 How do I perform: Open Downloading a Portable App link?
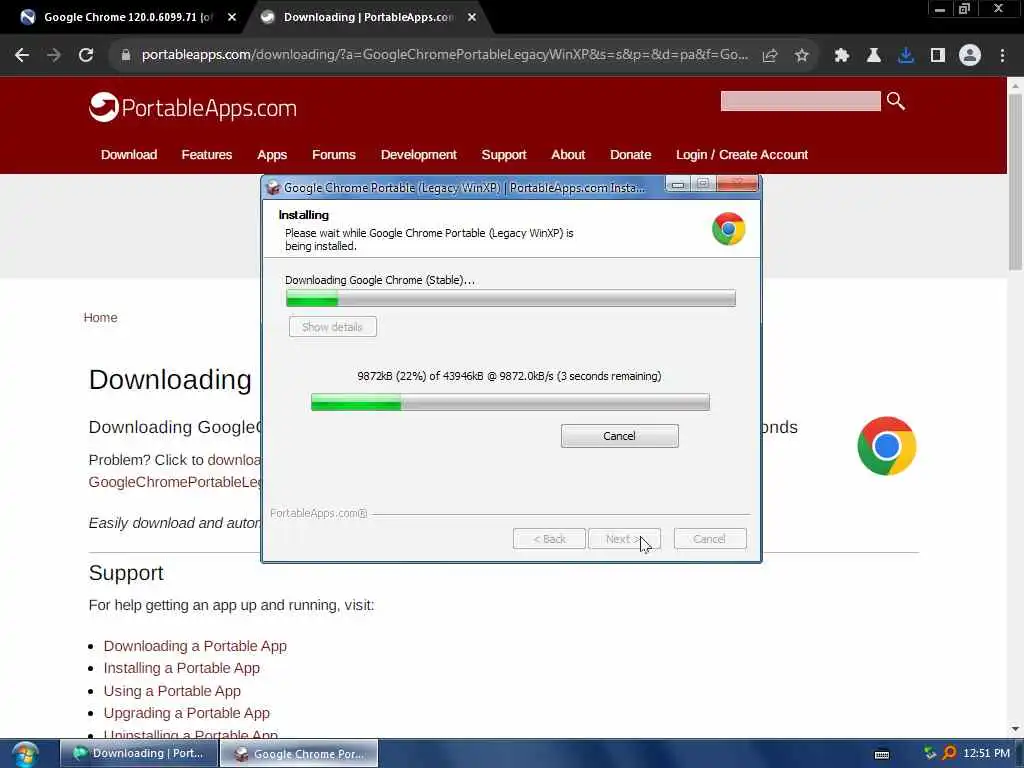click(x=195, y=646)
